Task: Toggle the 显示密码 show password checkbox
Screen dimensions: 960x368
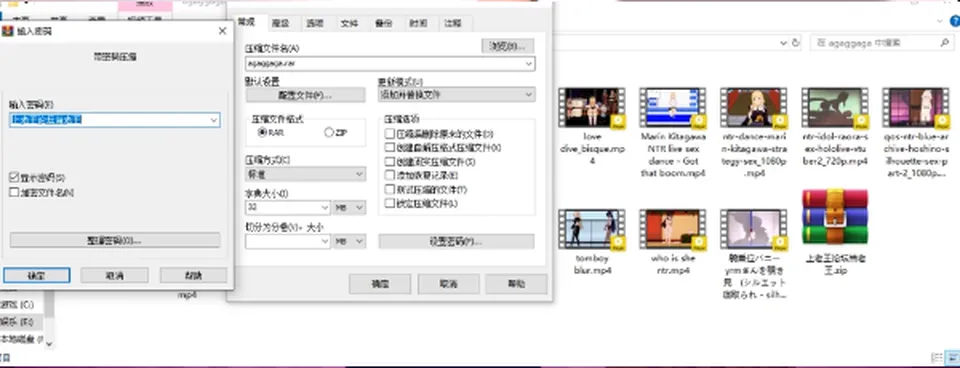Action: pyautogui.click(x=14, y=178)
